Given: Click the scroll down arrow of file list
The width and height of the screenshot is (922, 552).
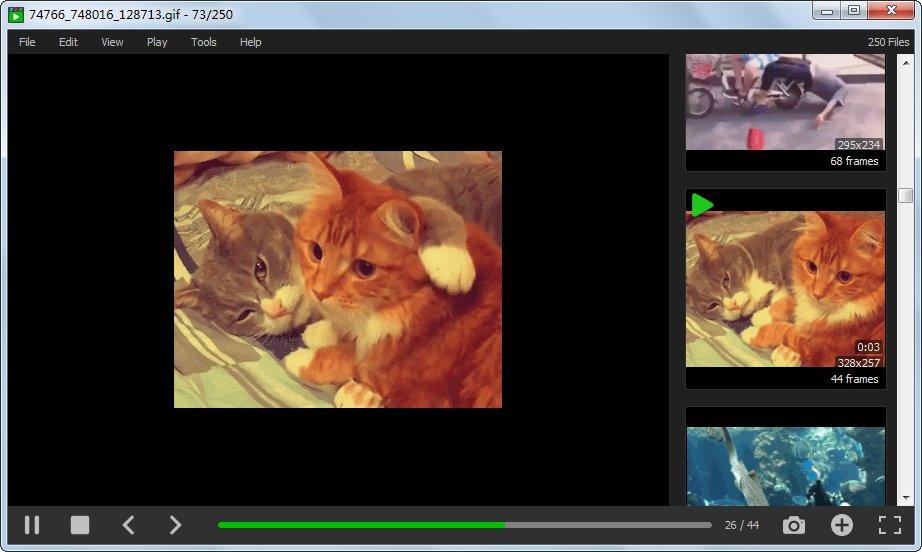Looking at the screenshot, I should coord(906,498).
